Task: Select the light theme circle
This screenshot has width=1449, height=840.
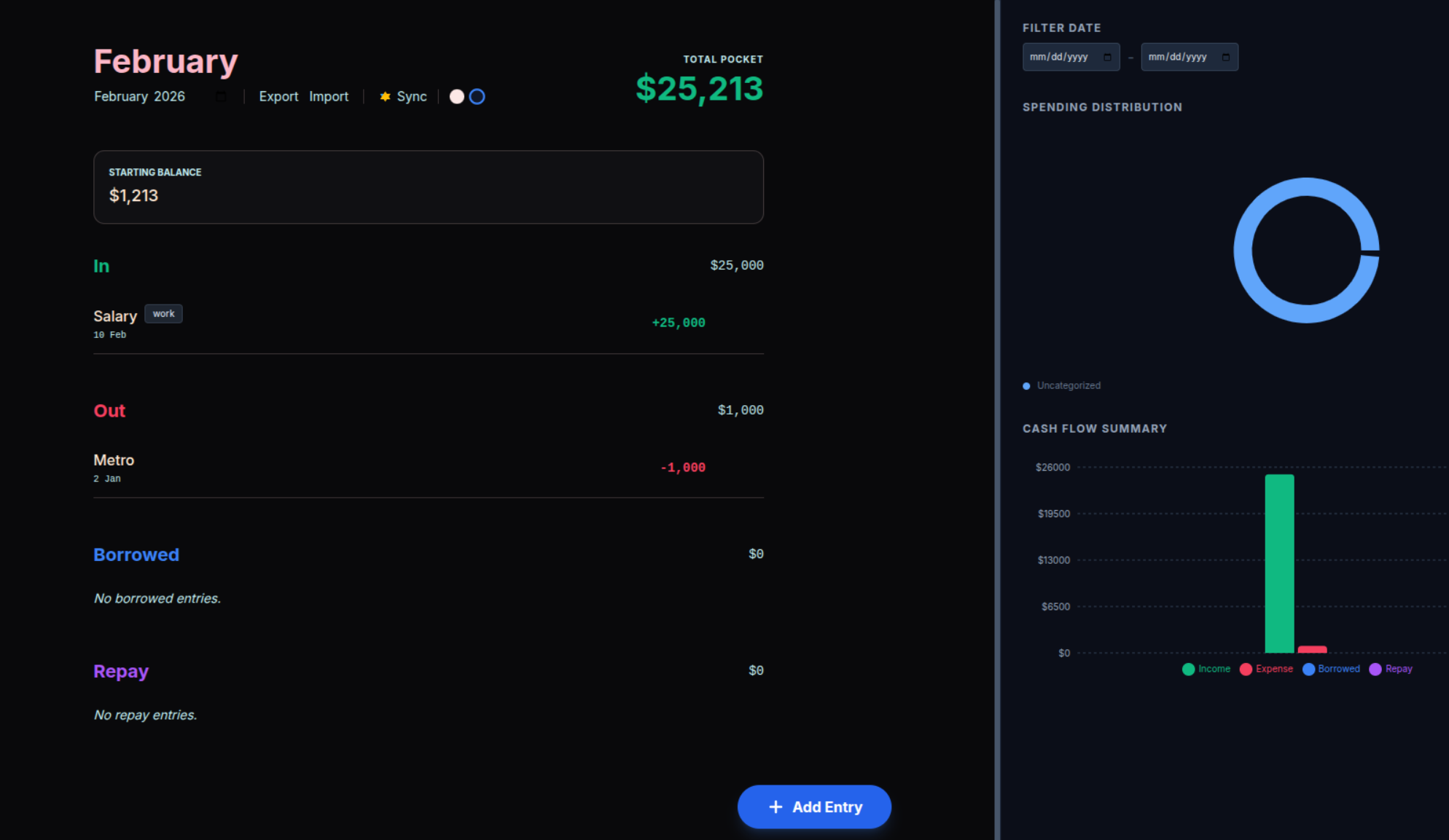Action: 457,96
